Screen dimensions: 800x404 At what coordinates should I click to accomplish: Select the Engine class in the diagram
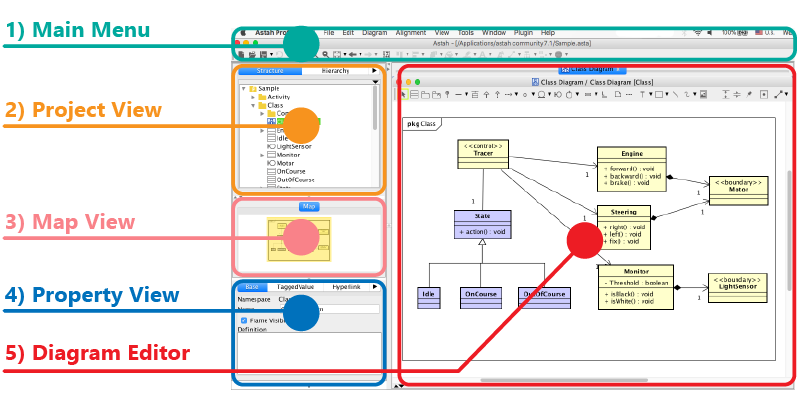[x=632, y=169]
